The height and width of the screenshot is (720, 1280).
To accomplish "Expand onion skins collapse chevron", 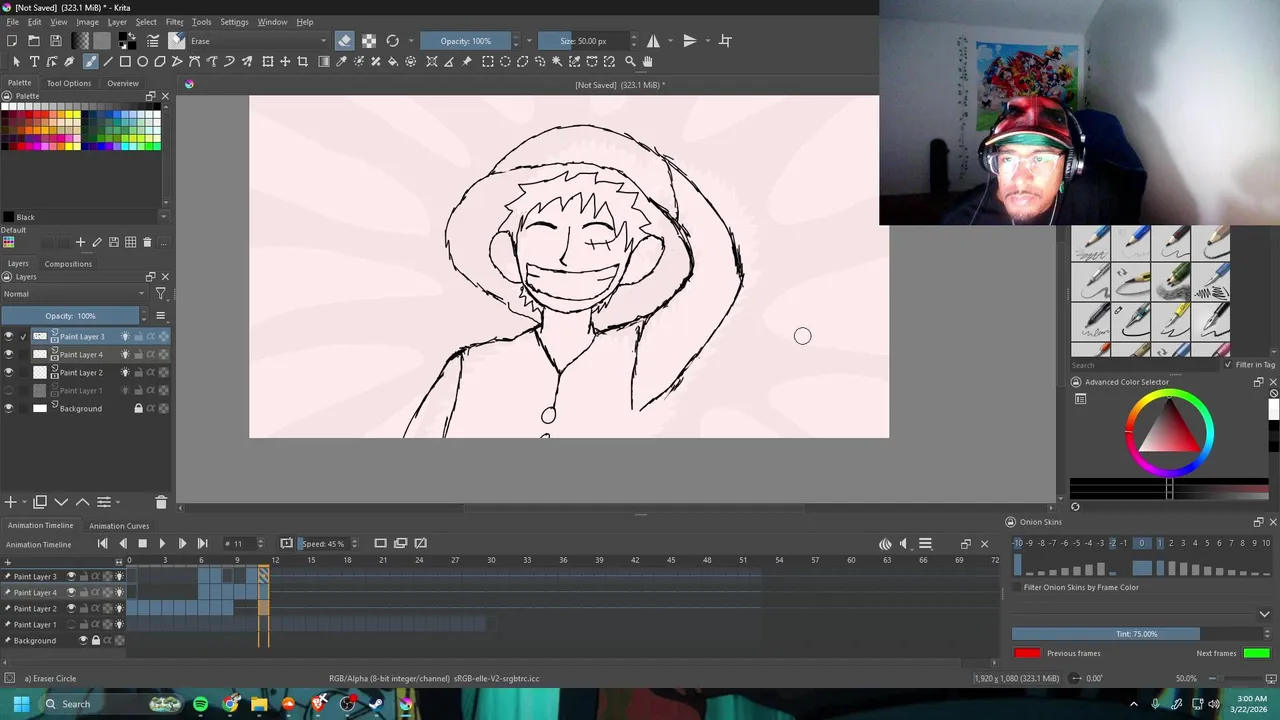I will (x=1264, y=614).
